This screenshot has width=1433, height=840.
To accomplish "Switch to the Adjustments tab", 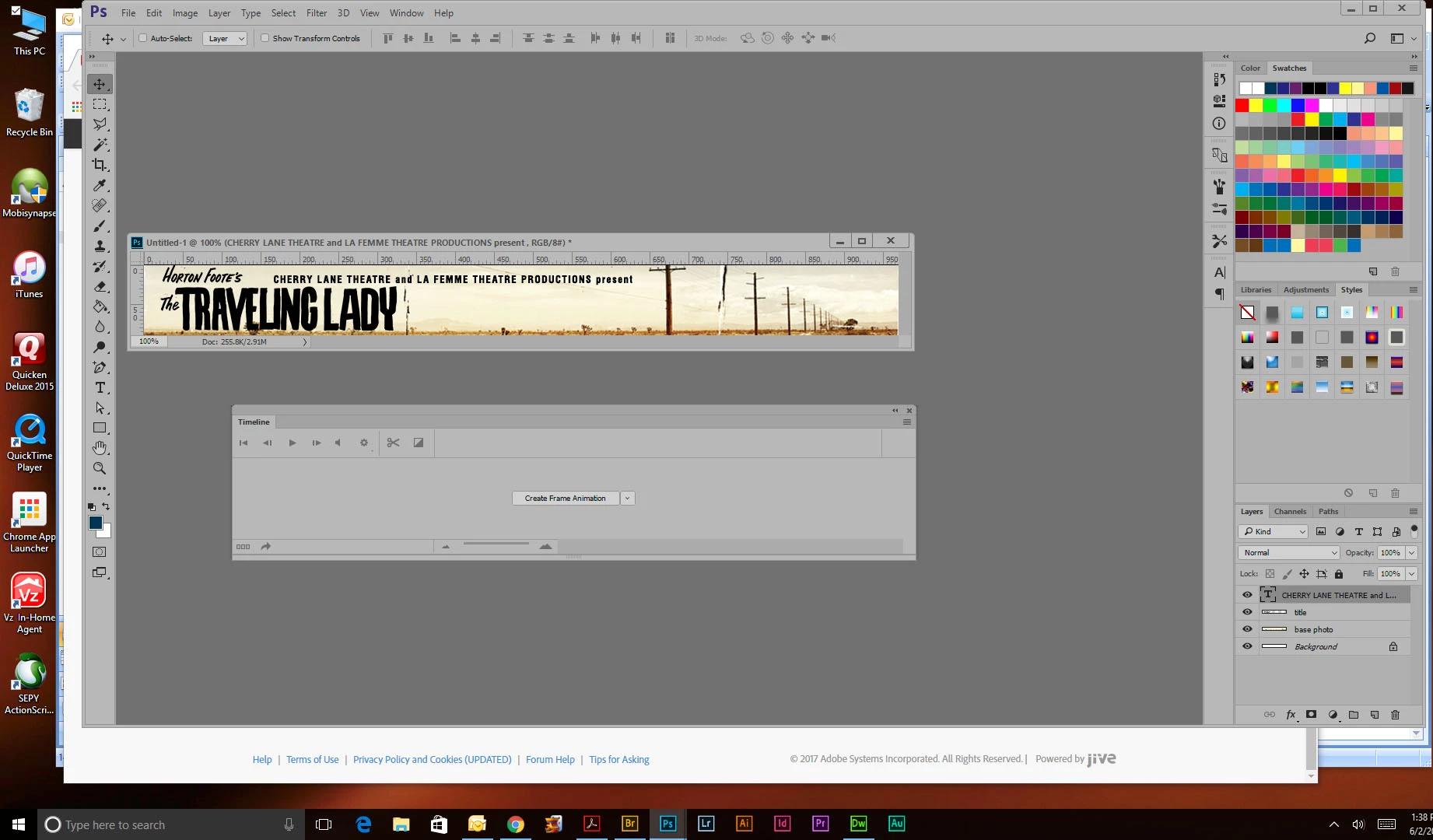I will point(1306,290).
